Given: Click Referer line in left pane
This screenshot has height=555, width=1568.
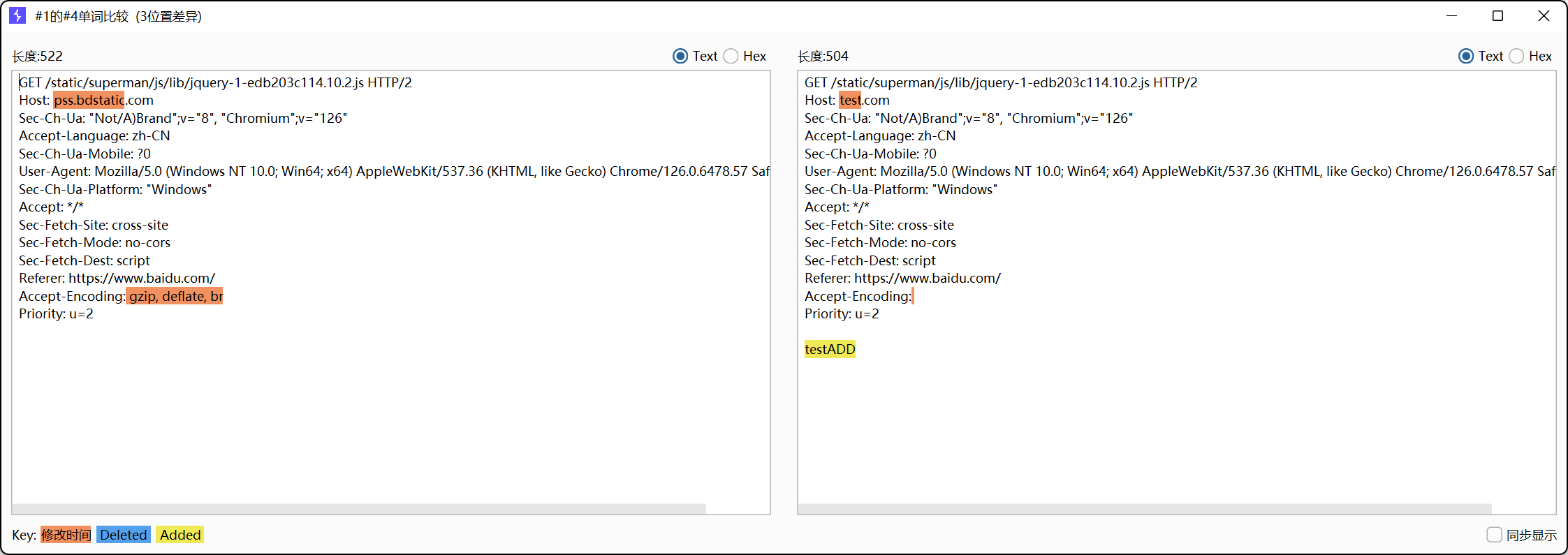Looking at the screenshot, I should (117, 278).
